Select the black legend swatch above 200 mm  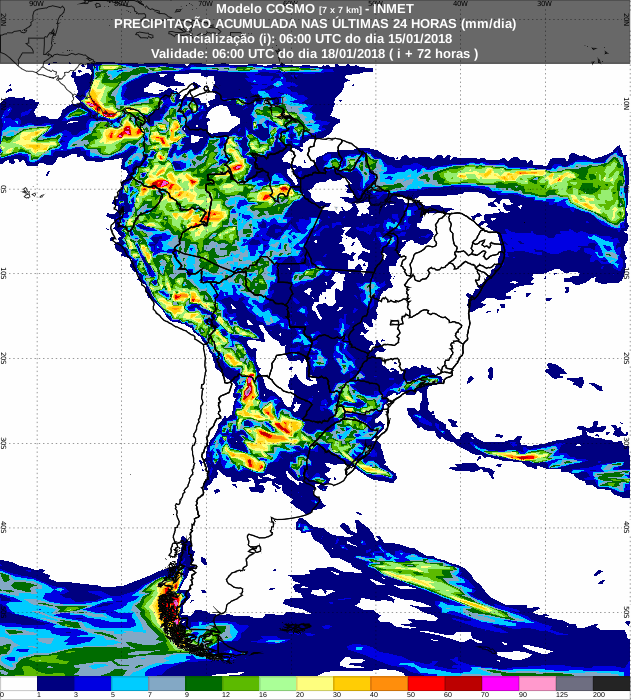tap(612, 683)
